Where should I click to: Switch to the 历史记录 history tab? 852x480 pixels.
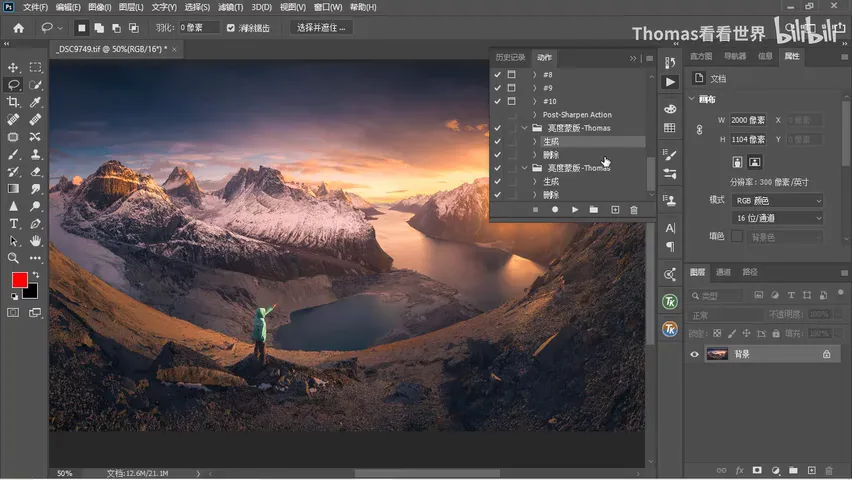pos(510,58)
